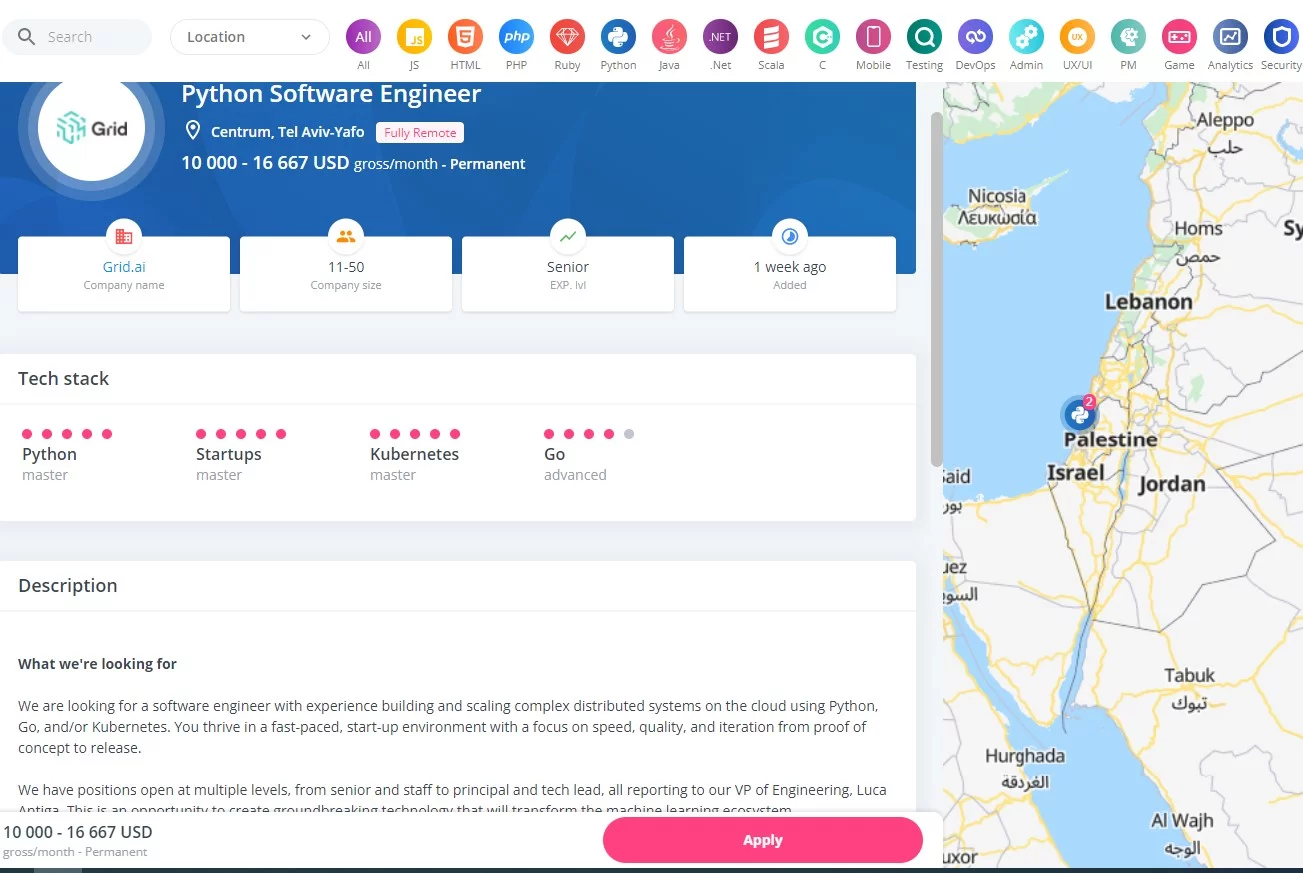Viewport: 1303px width, 873px height.
Task: Click the Kubernetes skill in tech stack
Action: (415, 454)
